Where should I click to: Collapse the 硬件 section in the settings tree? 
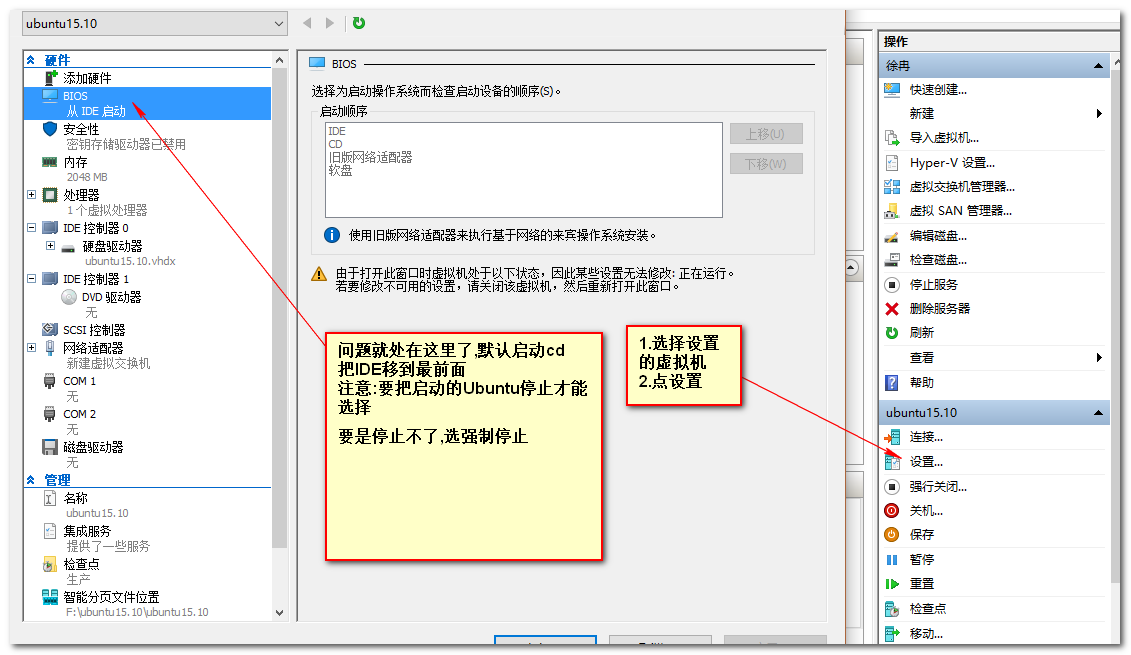(x=31, y=60)
